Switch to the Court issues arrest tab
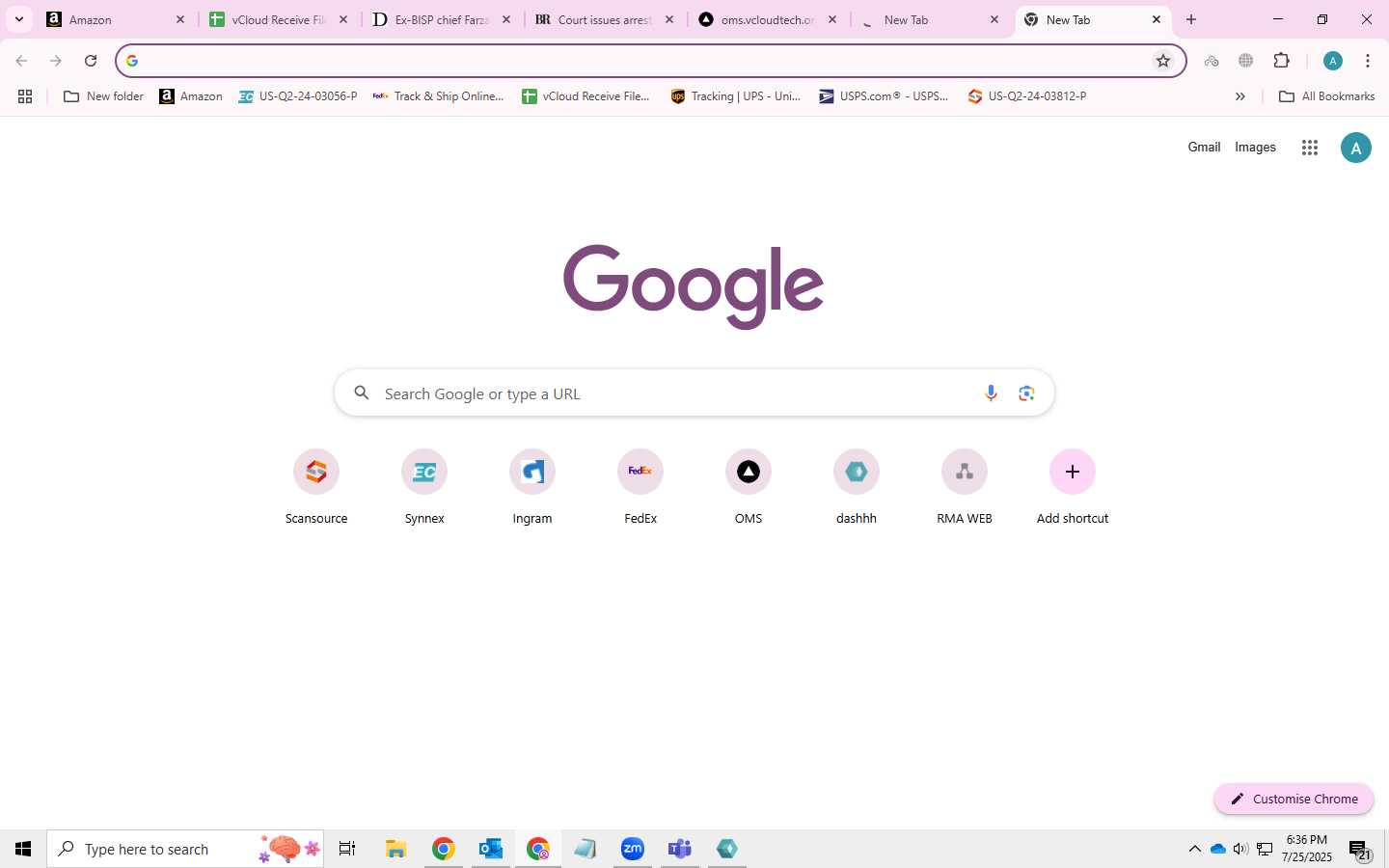The width and height of the screenshot is (1389, 868). (x=606, y=19)
